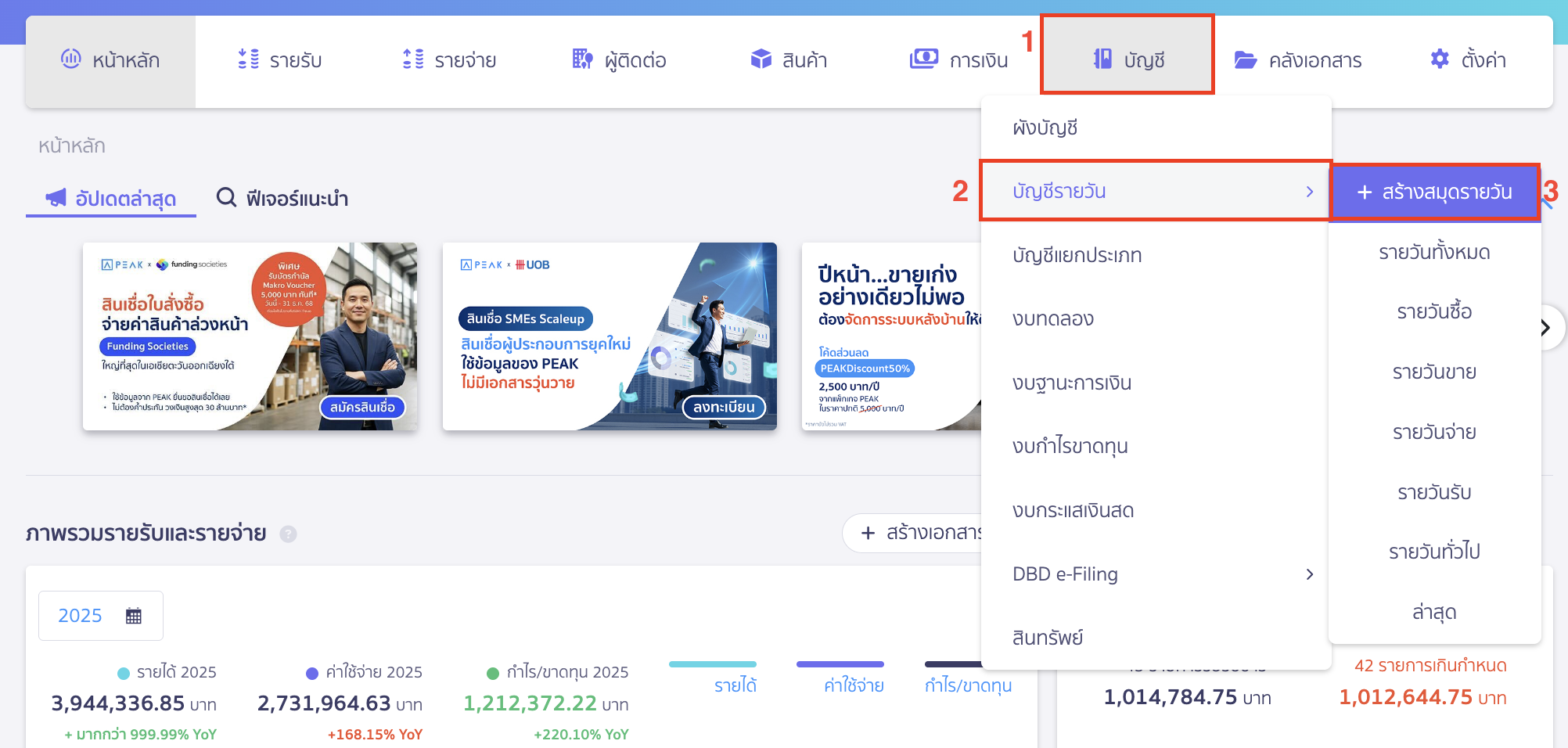This screenshot has height=748, width=1568.
Task: Click the home dashboard icon
Action: tap(71, 59)
